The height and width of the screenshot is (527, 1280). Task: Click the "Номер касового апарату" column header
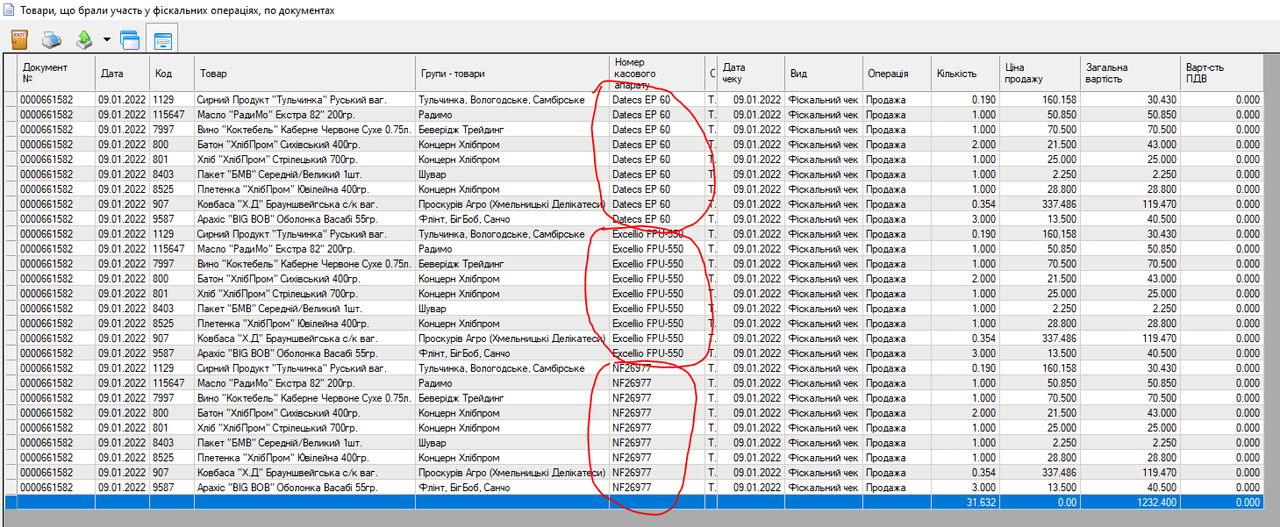[657, 74]
